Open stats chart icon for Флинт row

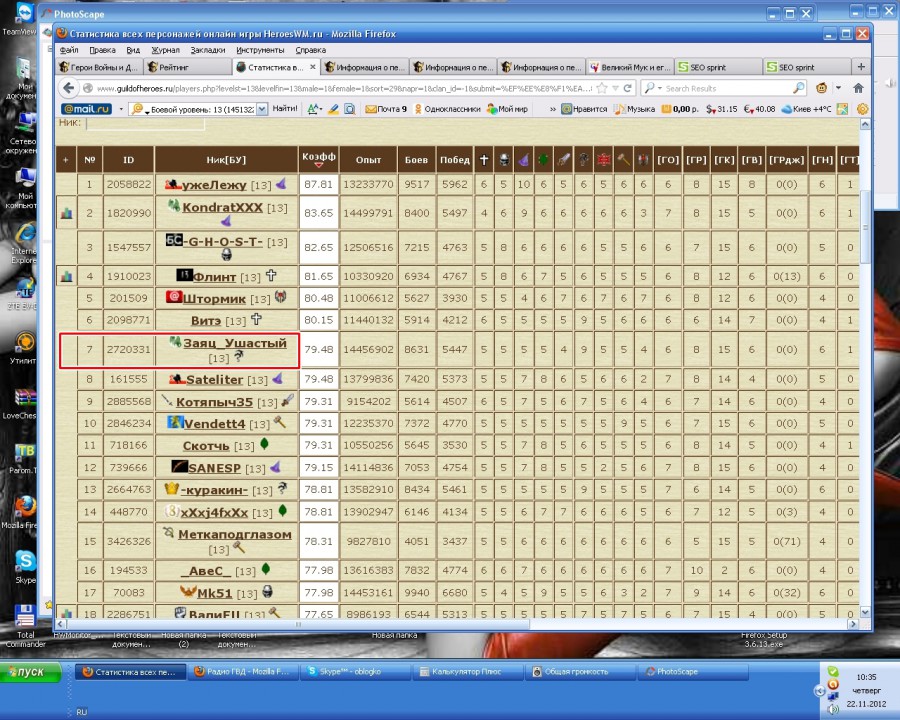(x=67, y=276)
